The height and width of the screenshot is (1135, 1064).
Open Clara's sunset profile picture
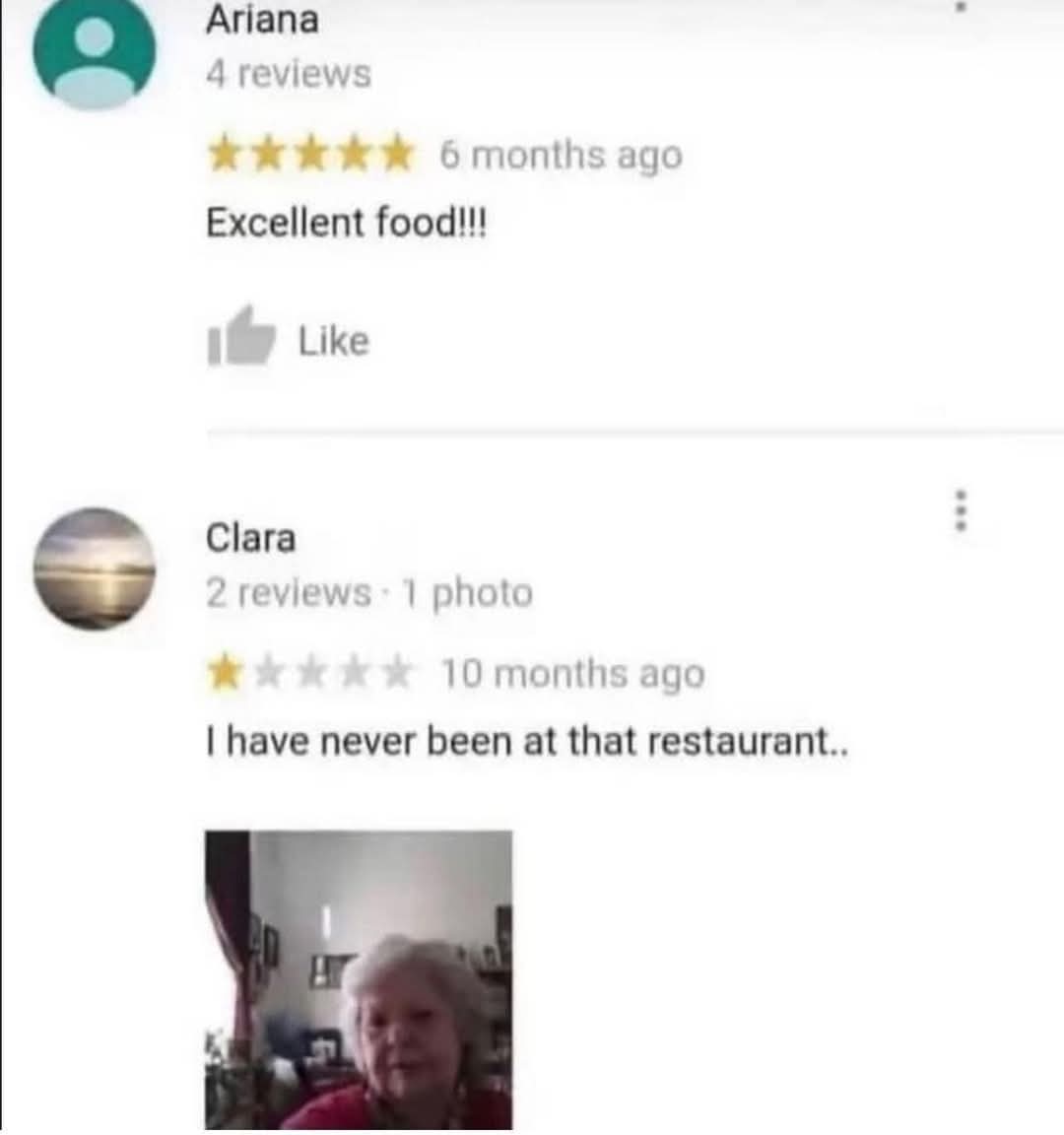[95, 568]
